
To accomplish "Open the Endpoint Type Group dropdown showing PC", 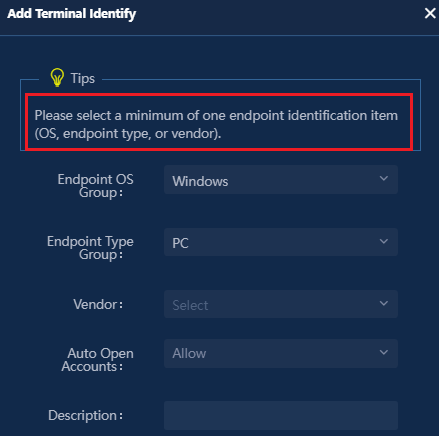I will click(x=281, y=242).
